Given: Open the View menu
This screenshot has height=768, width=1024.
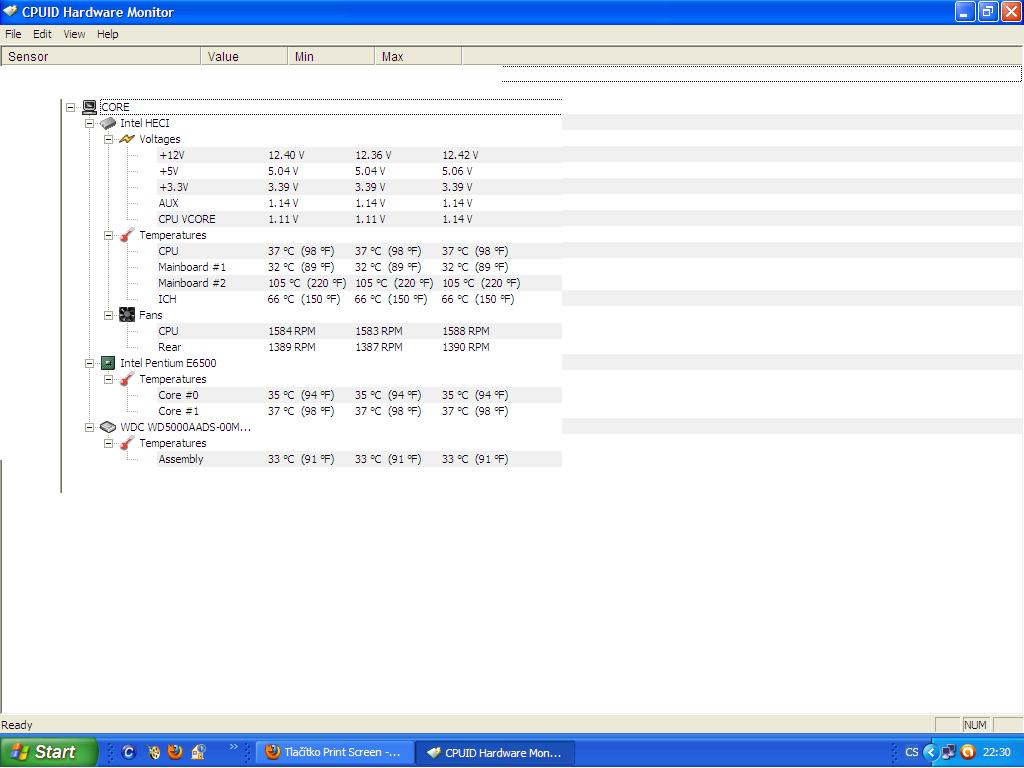Looking at the screenshot, I should (74, 34).
